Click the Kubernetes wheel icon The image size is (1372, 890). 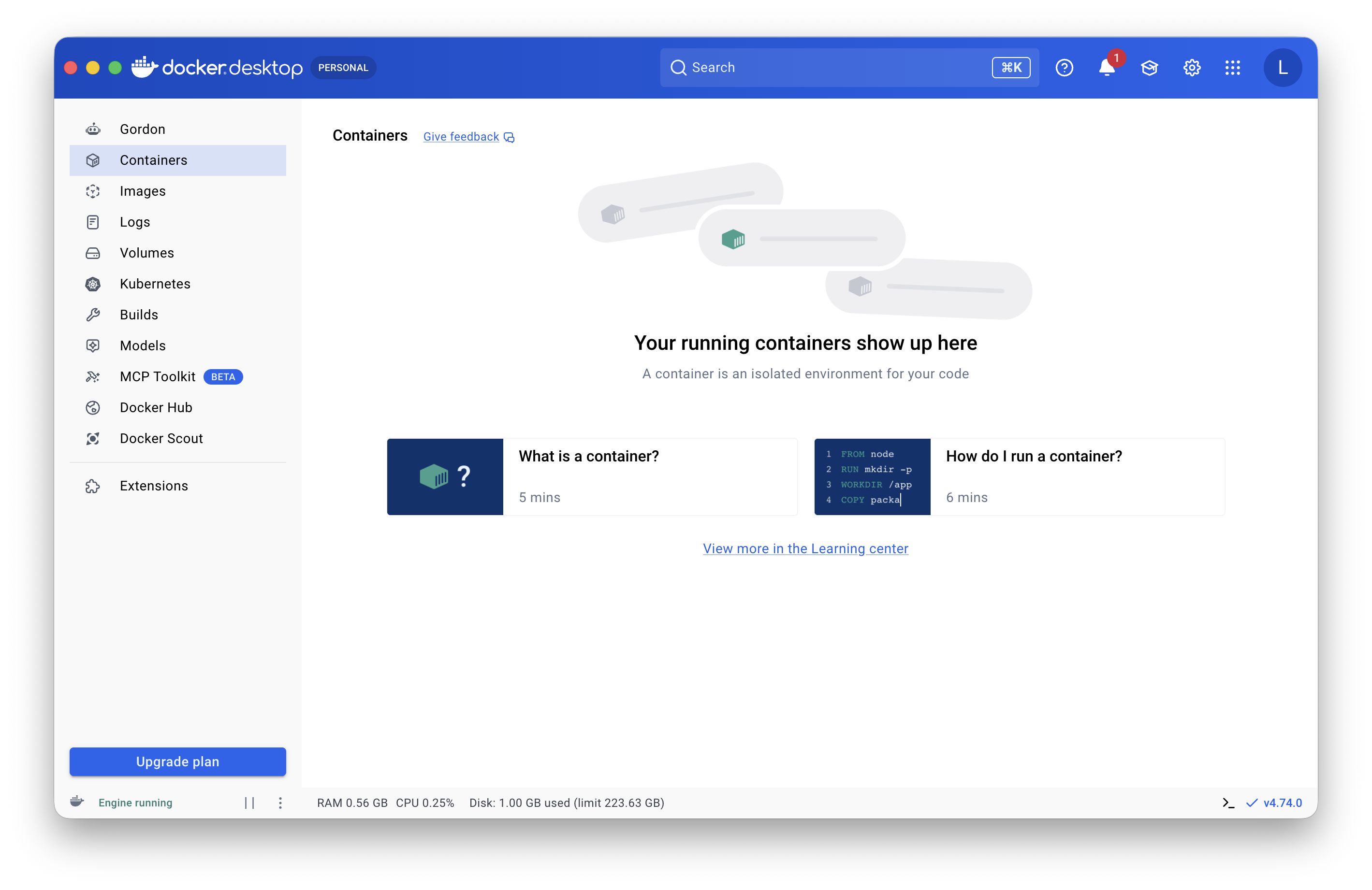tap(93, 284)
